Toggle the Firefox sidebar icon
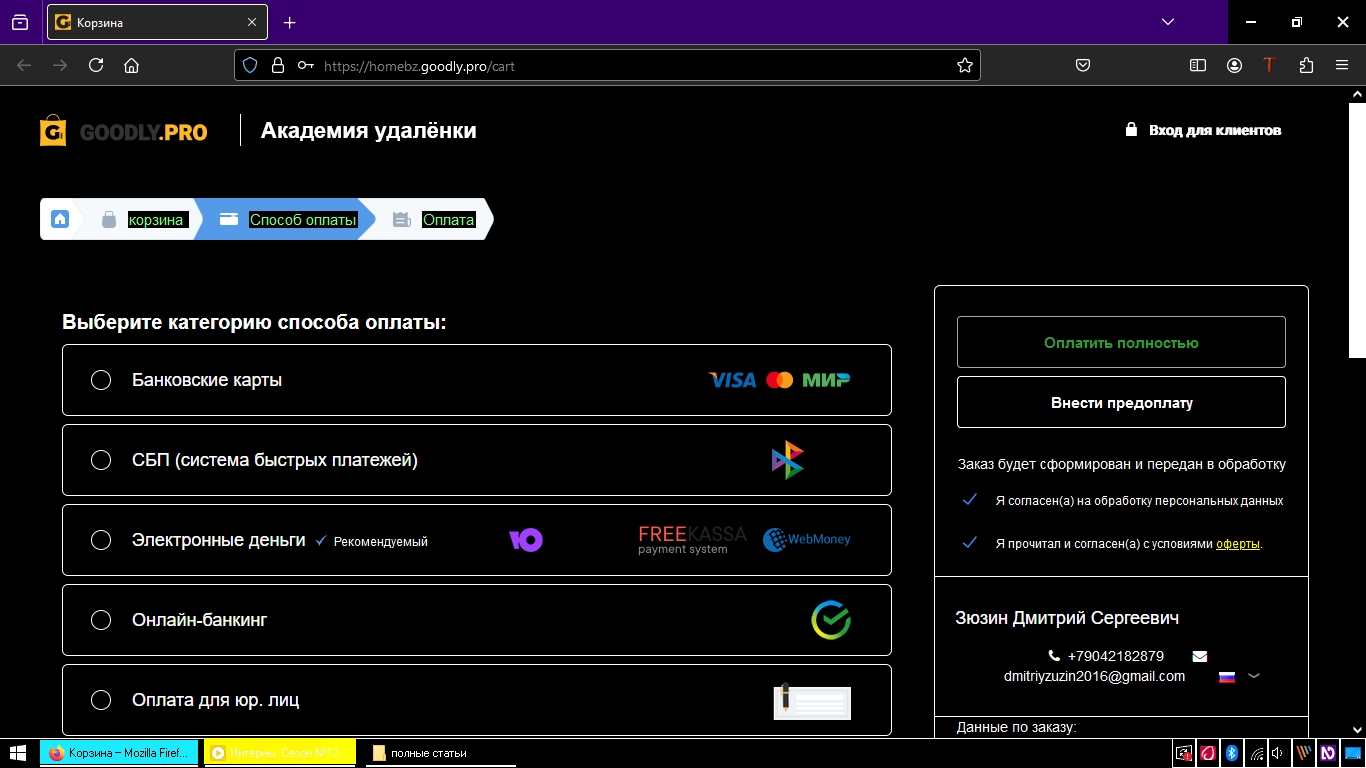Screen dimensions: 1366x768 (x=1198, y=65)
